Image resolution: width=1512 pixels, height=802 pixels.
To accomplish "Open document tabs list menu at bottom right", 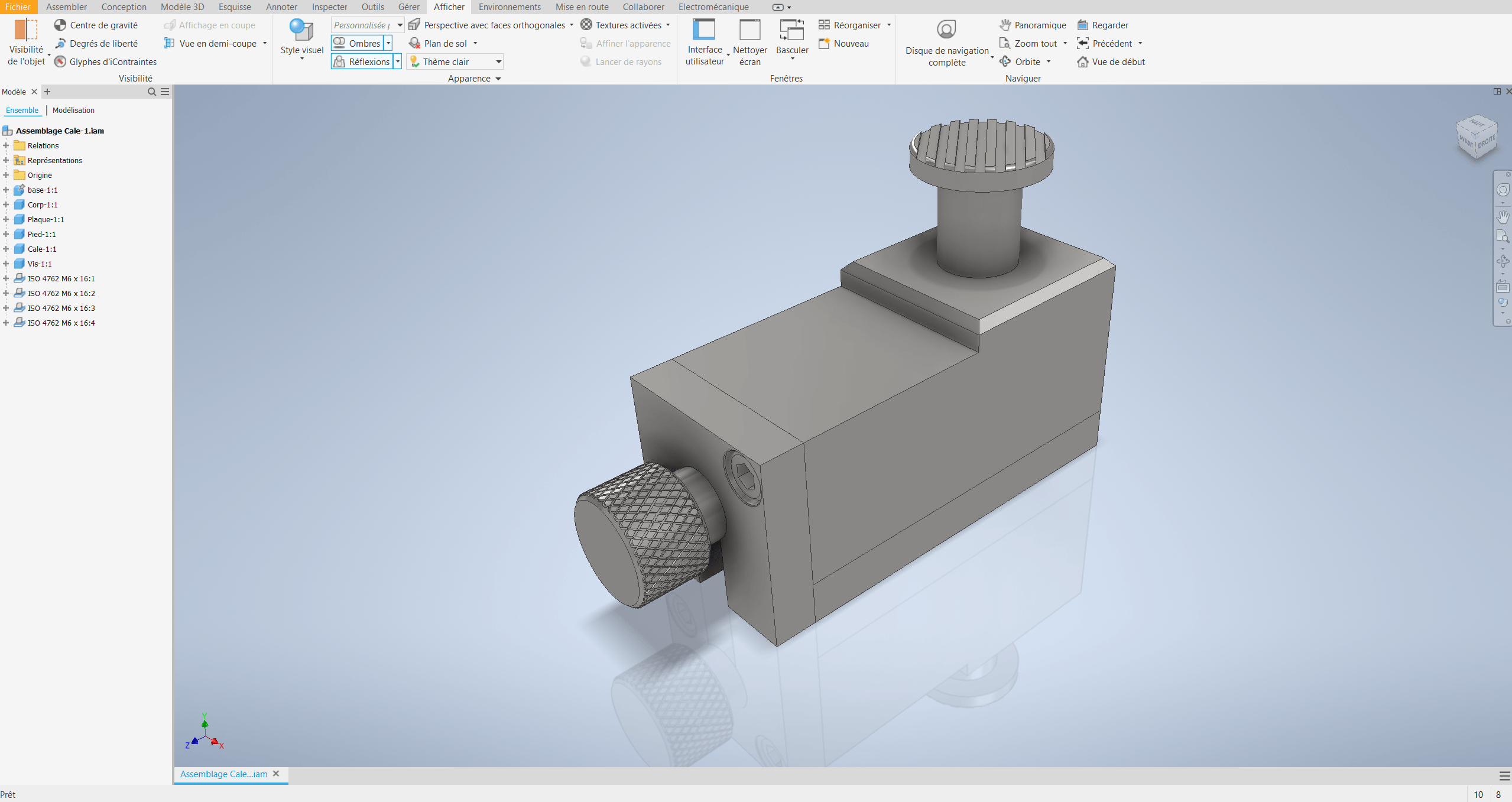I will point(1504,775).
